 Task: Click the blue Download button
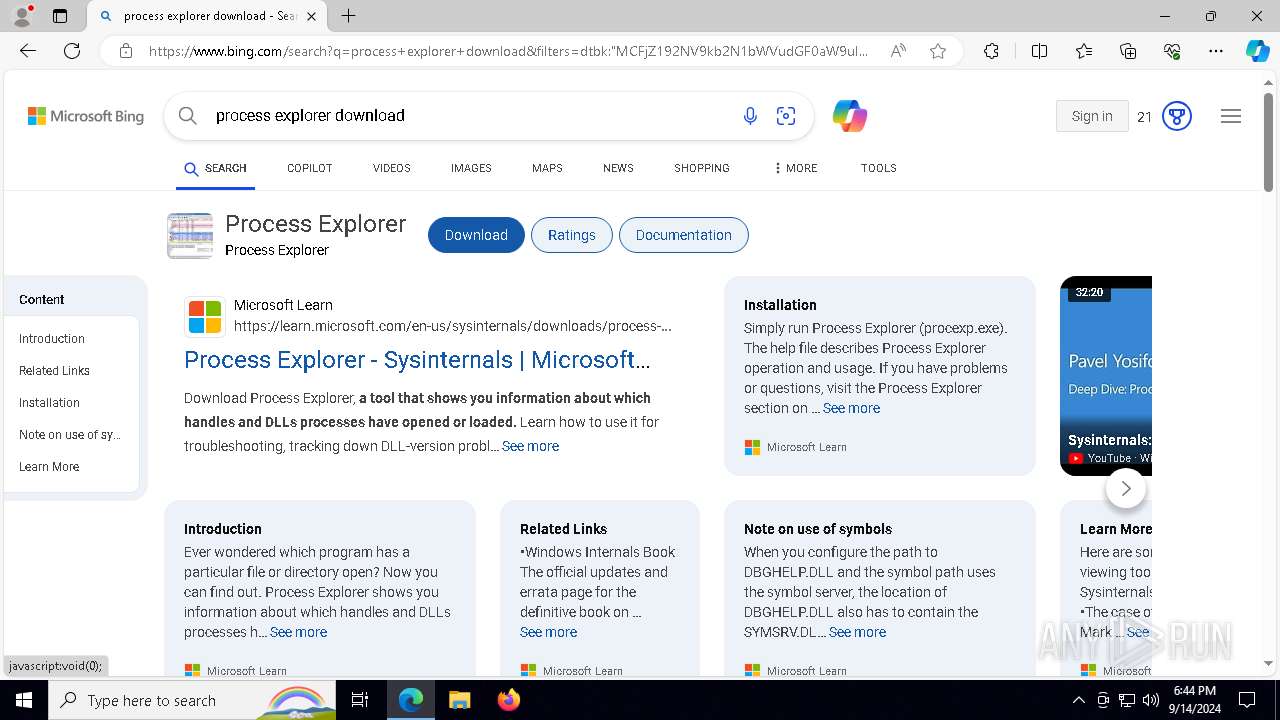[476, 235]
